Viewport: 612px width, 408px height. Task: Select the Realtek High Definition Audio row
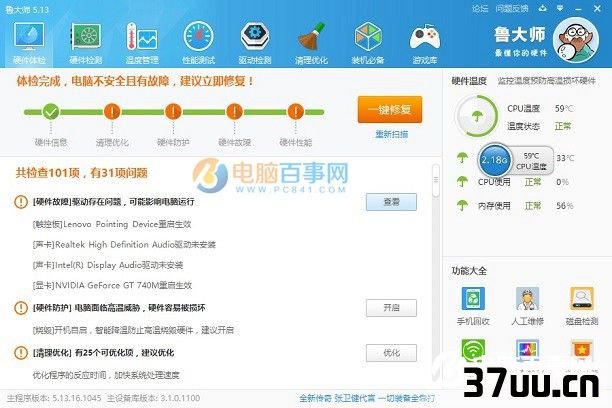(x=124, y=245)
